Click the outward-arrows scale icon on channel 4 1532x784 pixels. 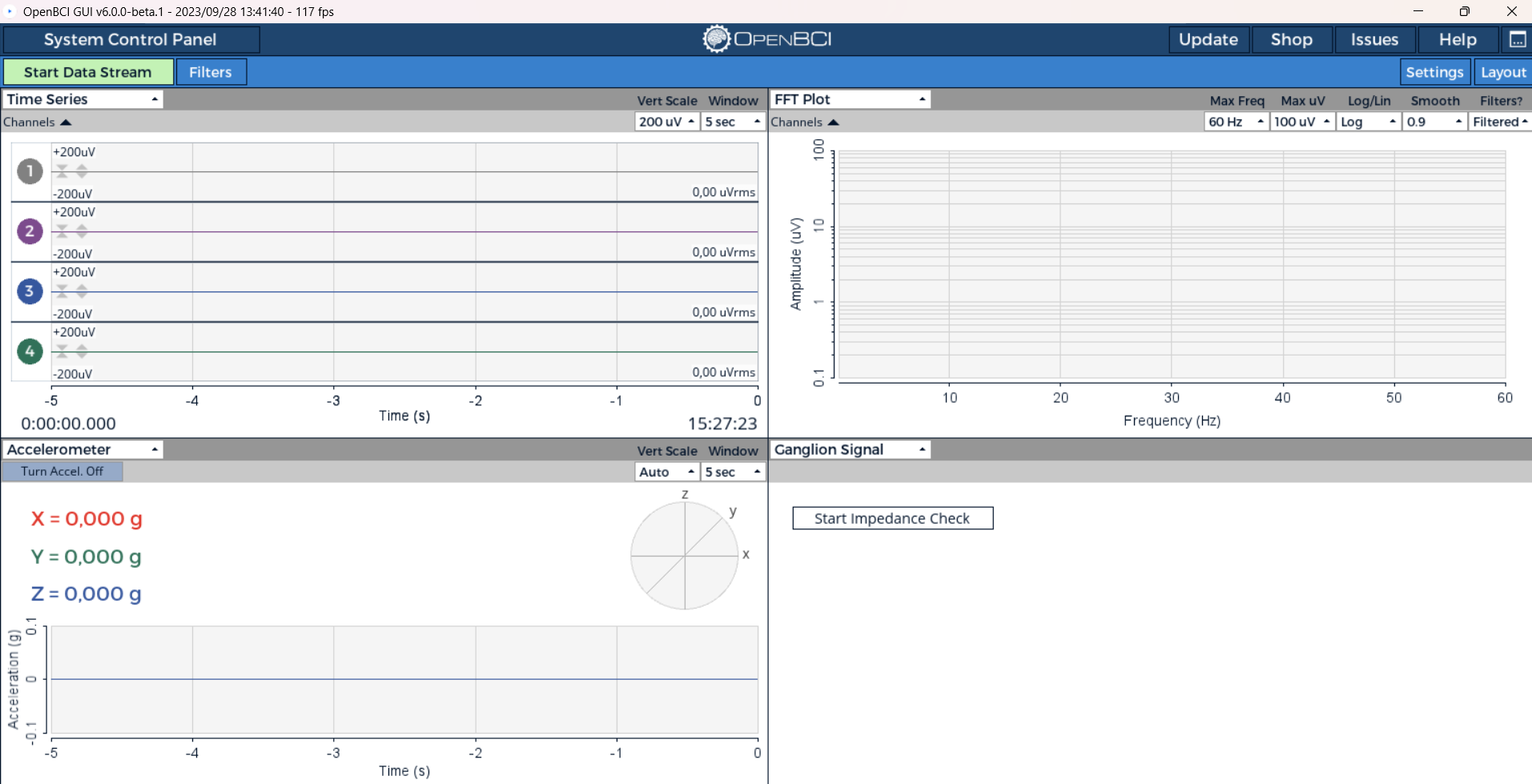(x=82, y=352)
